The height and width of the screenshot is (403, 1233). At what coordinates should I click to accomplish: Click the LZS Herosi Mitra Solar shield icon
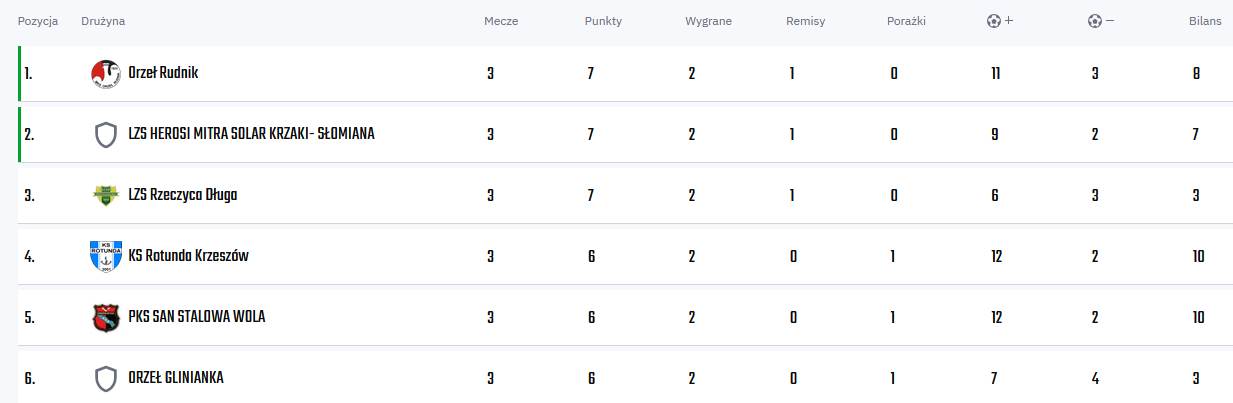105,135
